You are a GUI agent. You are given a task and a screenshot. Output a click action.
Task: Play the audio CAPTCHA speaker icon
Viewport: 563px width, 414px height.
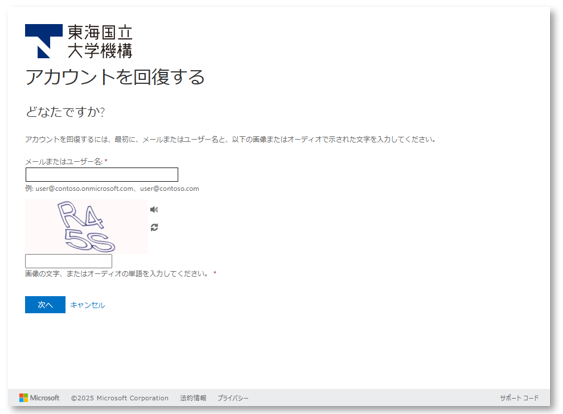tap(154, 209)
